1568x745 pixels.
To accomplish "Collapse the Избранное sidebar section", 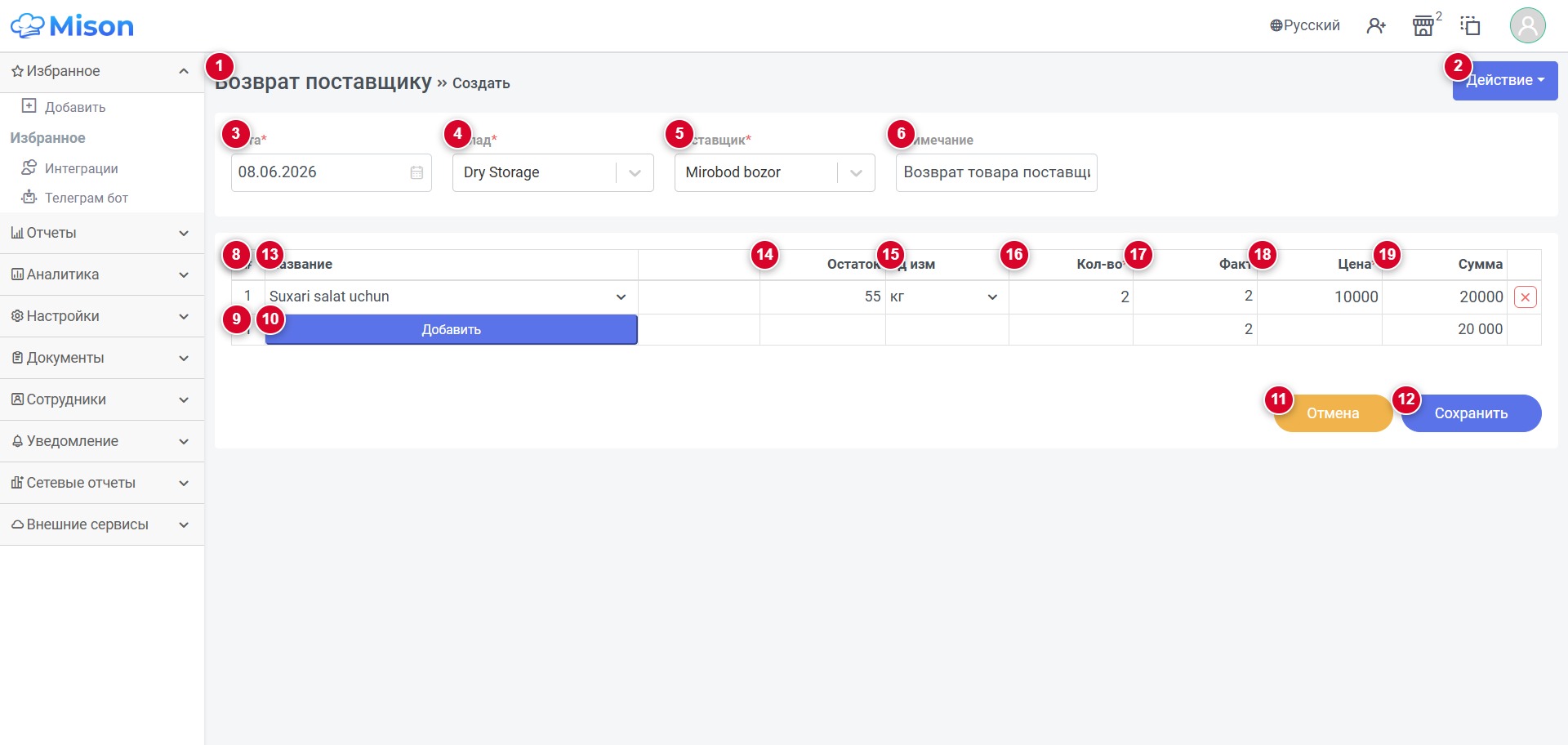I will point(102,71).
